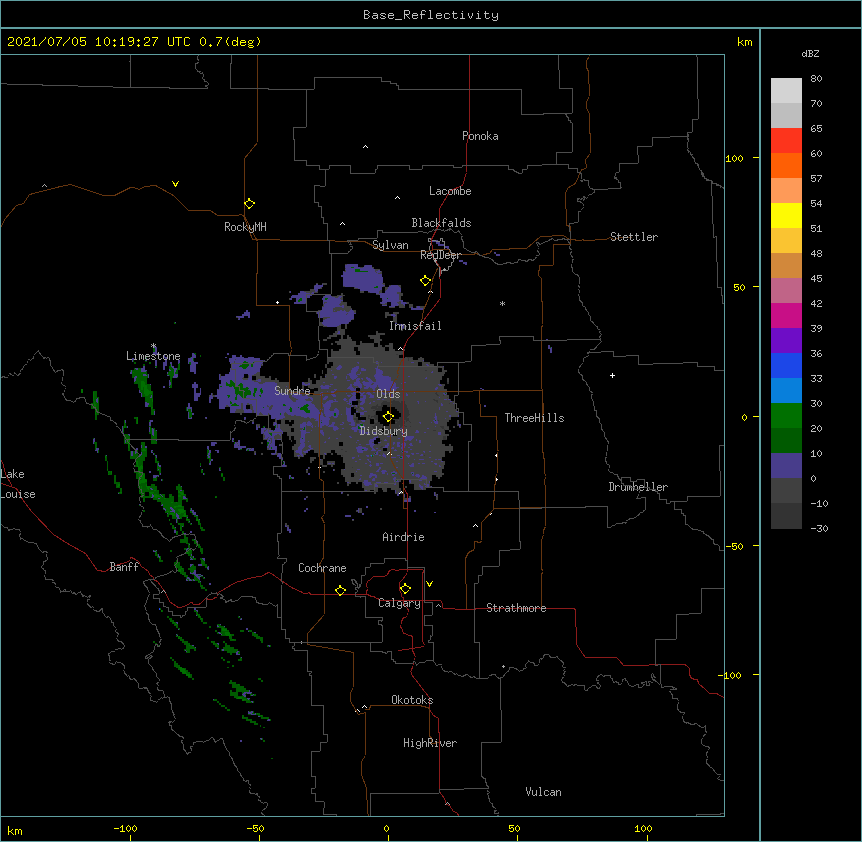
Task: Click the RockyMH label
Action: (x=245, y=227)
